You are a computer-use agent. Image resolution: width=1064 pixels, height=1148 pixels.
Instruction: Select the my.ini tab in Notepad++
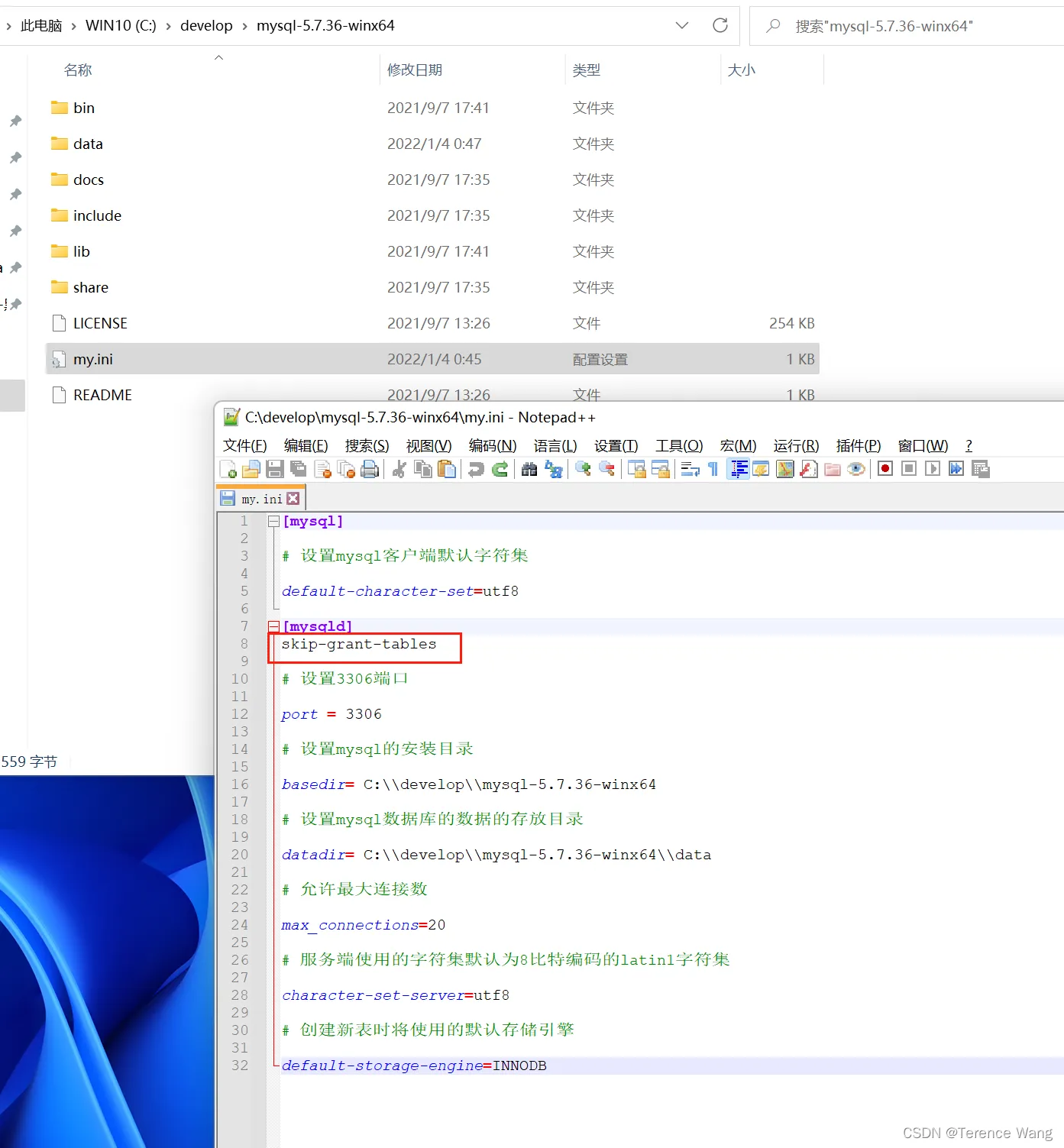[x=261, y=499]
